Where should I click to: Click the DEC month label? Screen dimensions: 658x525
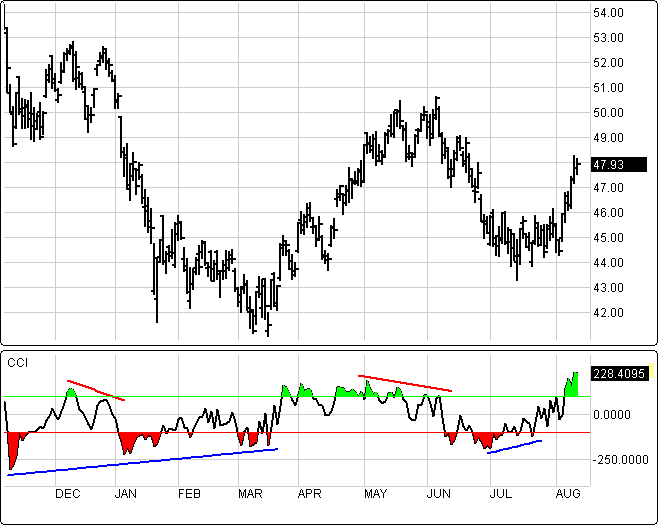tap(68, 494)
